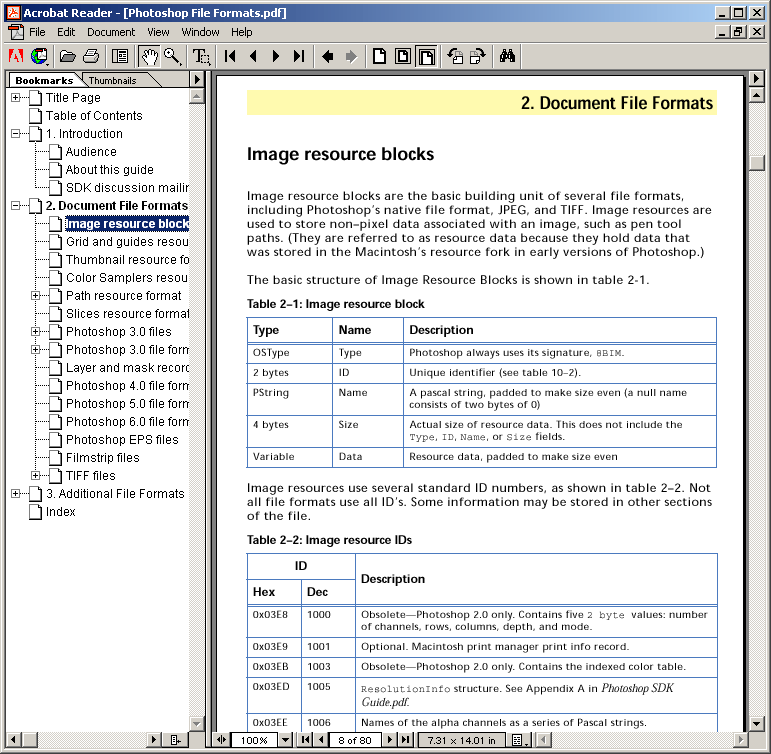771x754 pixels.
Task: Click the Print toolbar icon
Action: 91,57
